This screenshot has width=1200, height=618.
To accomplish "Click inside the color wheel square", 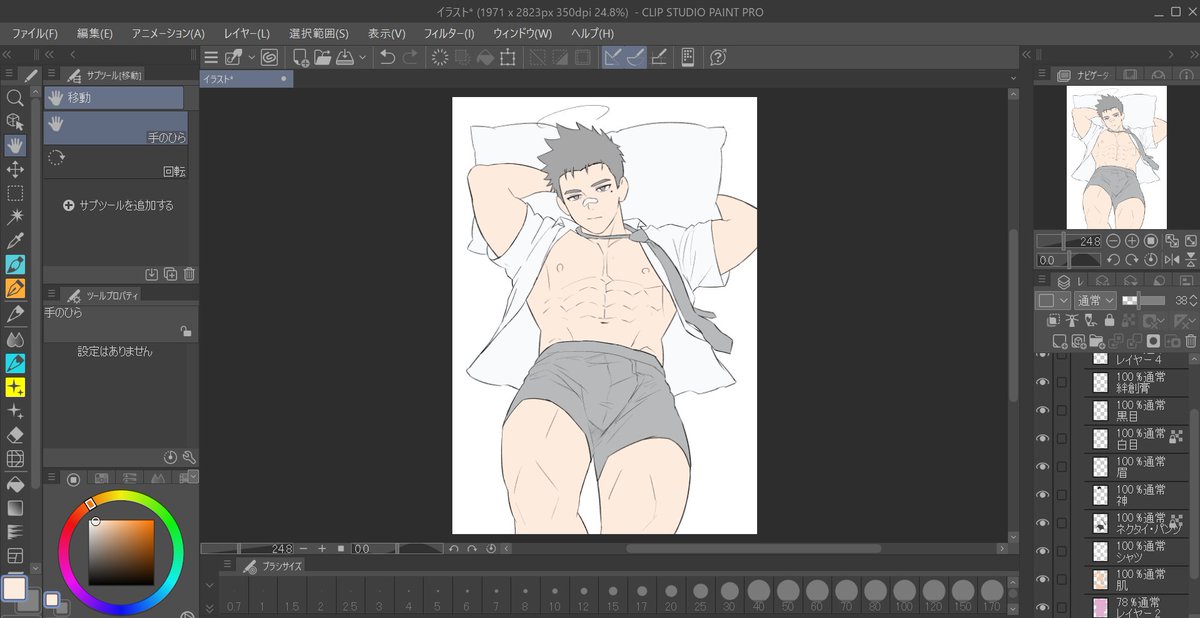I will point(121,551).
